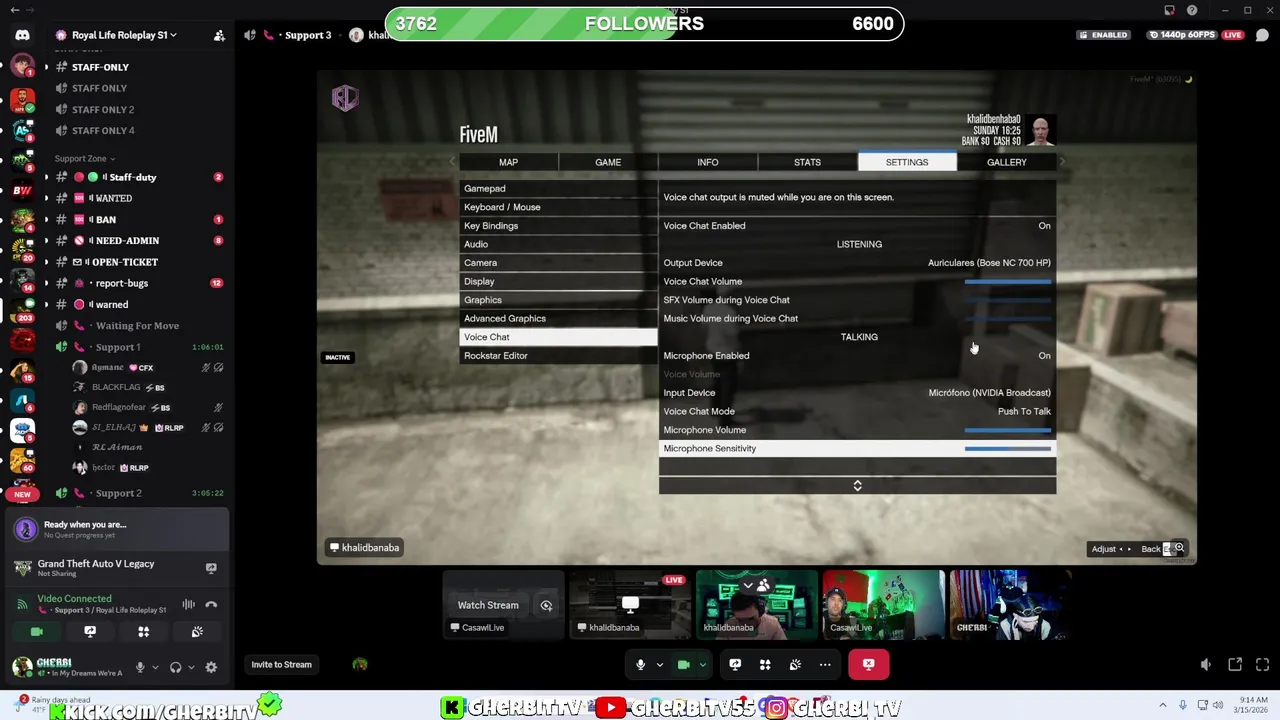This screenshot has width=1280, height=720.
Task: Open soundboard icon in voice panel
Action: point(197,632)
